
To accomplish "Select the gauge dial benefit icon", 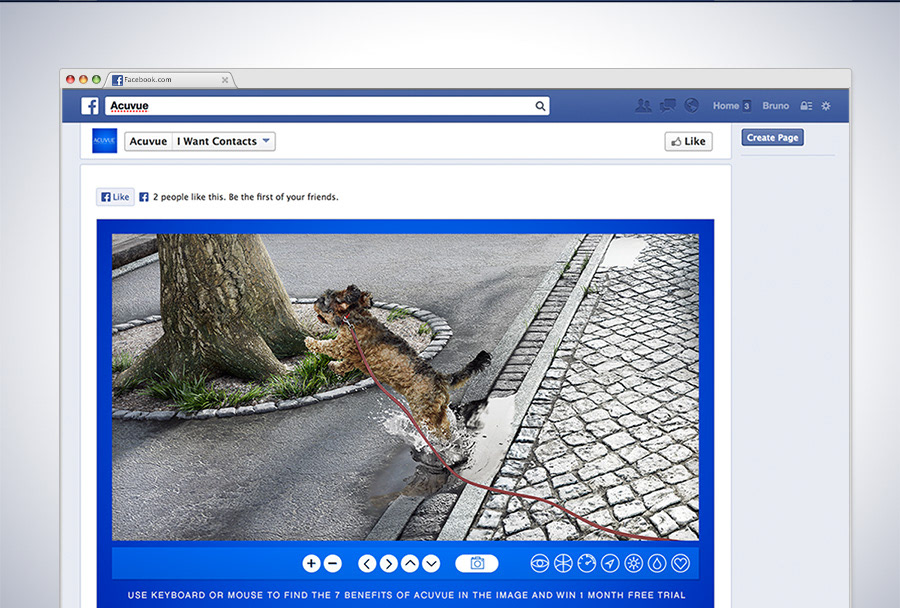I will coord(587,564).
